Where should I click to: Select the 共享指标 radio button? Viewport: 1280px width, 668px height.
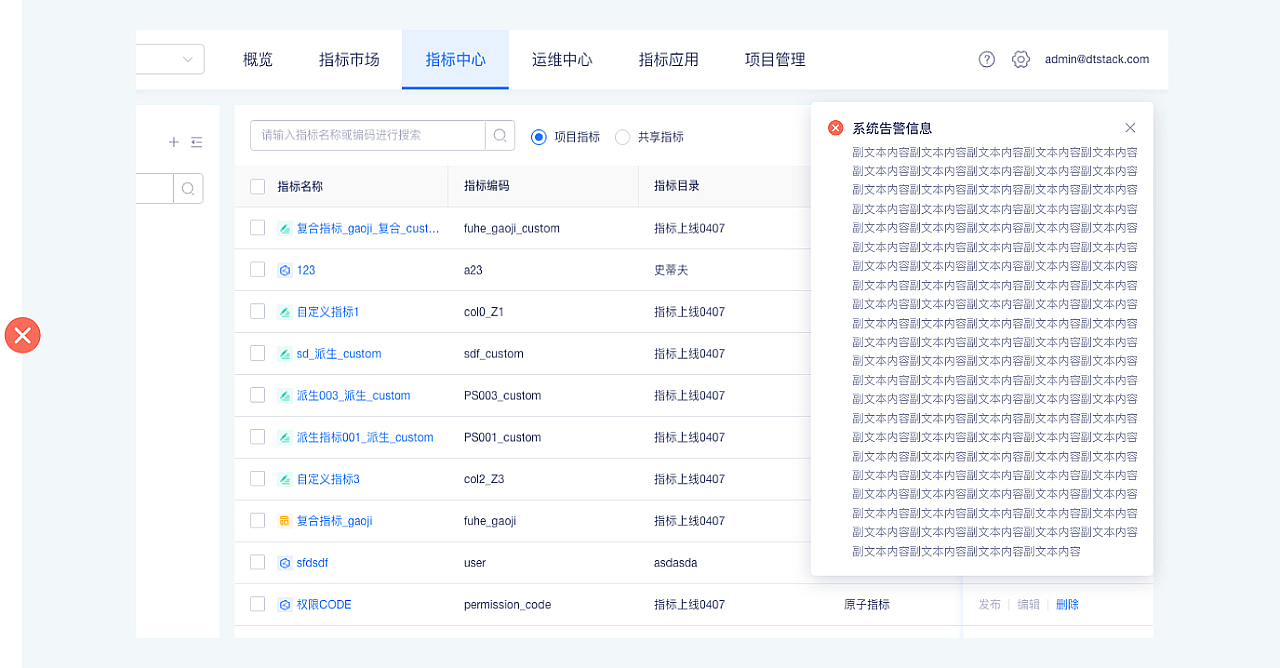622,137
